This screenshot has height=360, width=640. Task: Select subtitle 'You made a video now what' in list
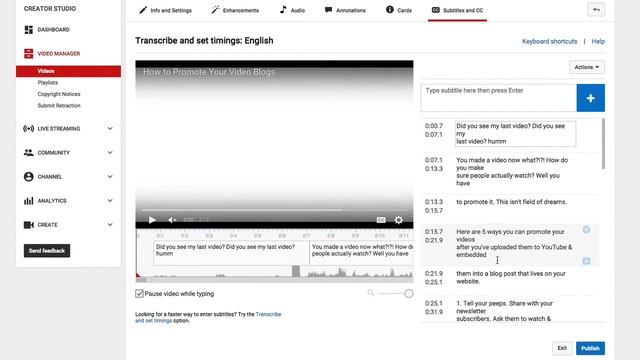coord(512,171)
